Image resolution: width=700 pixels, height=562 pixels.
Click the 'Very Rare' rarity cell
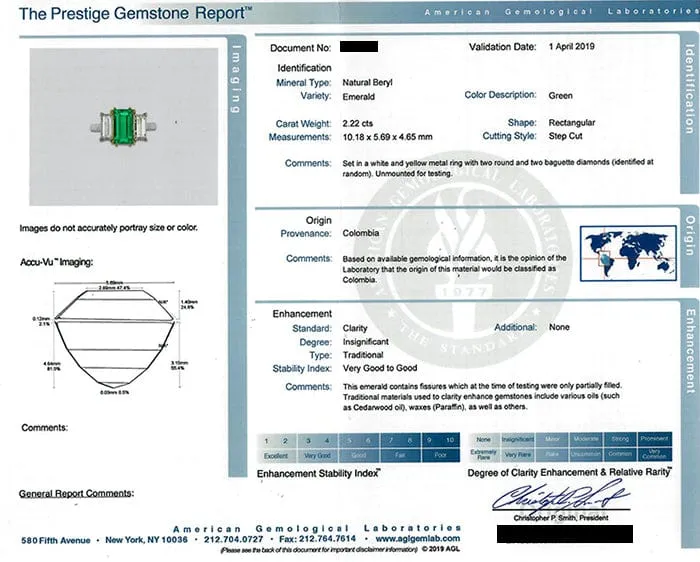click(518, 454)
